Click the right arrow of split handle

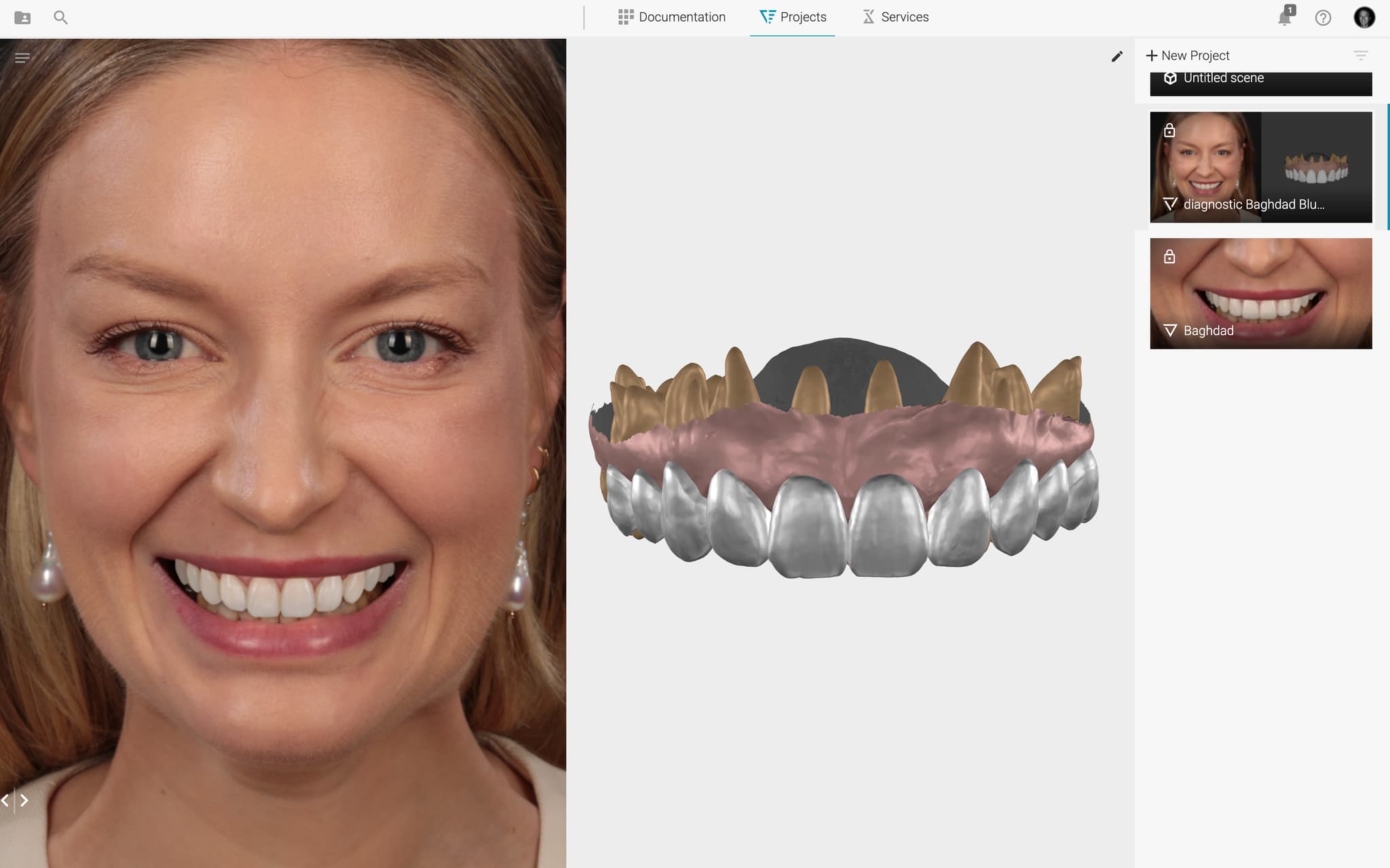tap(24, 800)
